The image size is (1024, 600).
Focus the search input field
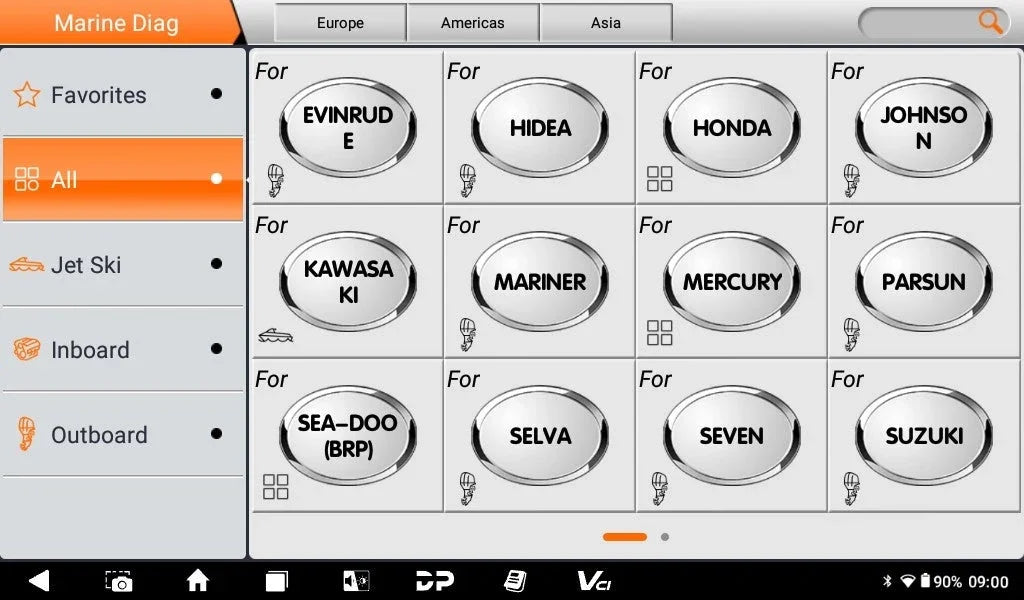tap(934, 23)
